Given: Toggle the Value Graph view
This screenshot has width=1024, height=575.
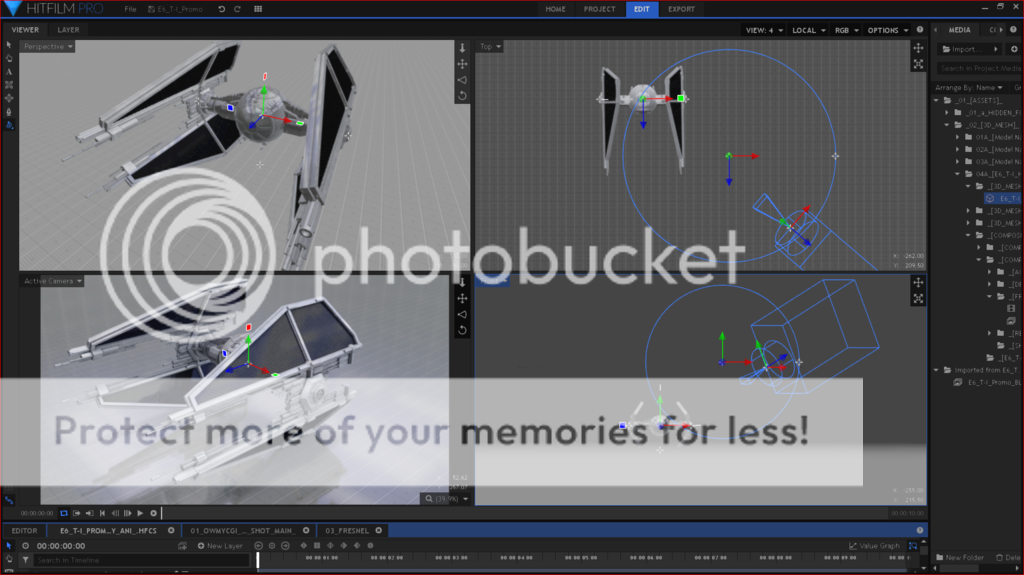Looking at the screenshot, I should 874,546.
